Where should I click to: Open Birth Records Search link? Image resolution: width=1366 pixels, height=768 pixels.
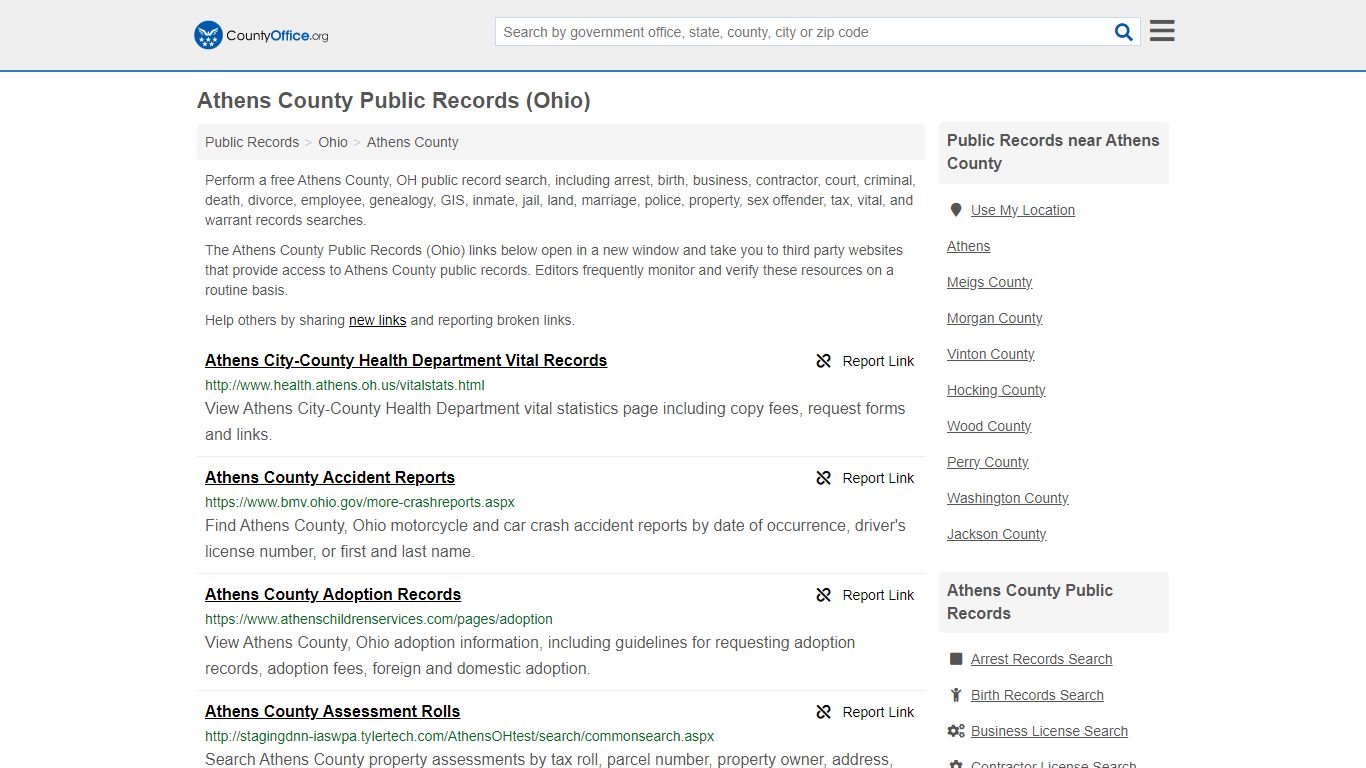tap(1037, 695)
